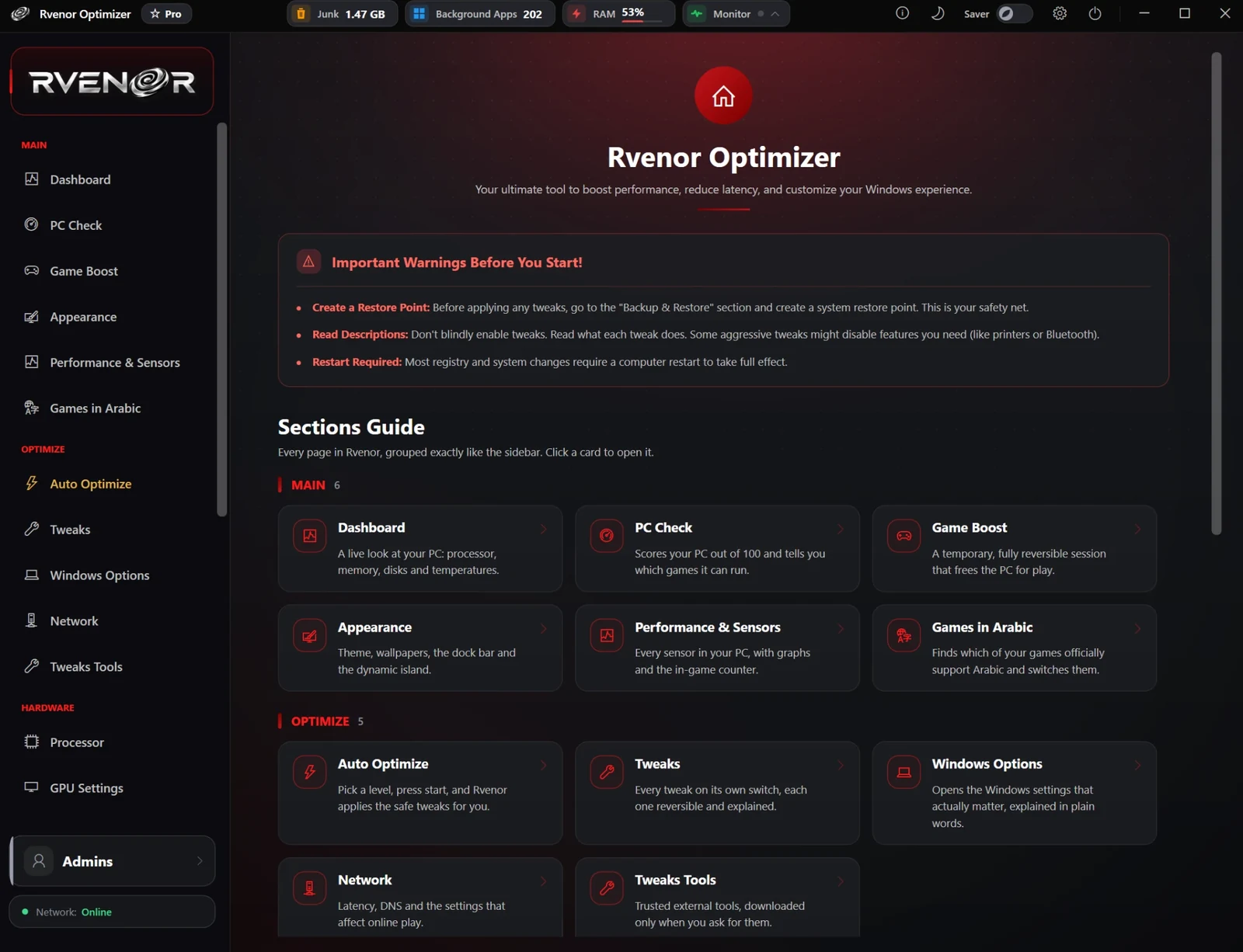Click the RAM 53% indicator
The height and width of the screenshot is (952, 1243).
[618, 13]
